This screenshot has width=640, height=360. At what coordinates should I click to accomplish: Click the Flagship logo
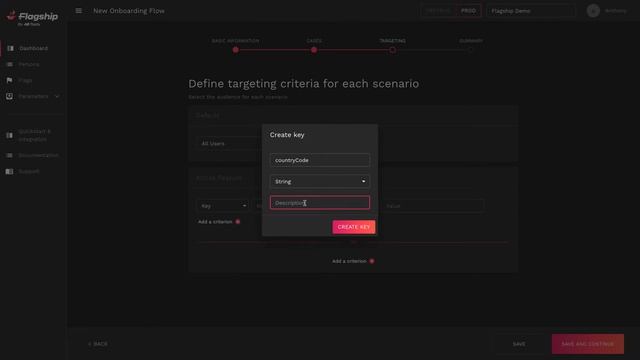click(x=32, y=17)
